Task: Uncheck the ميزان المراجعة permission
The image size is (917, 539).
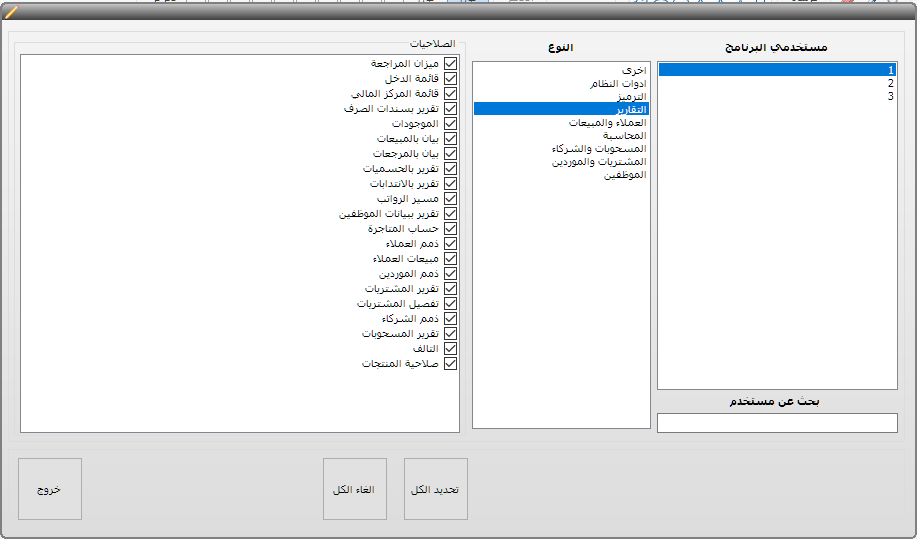Action: pos(450,63)
